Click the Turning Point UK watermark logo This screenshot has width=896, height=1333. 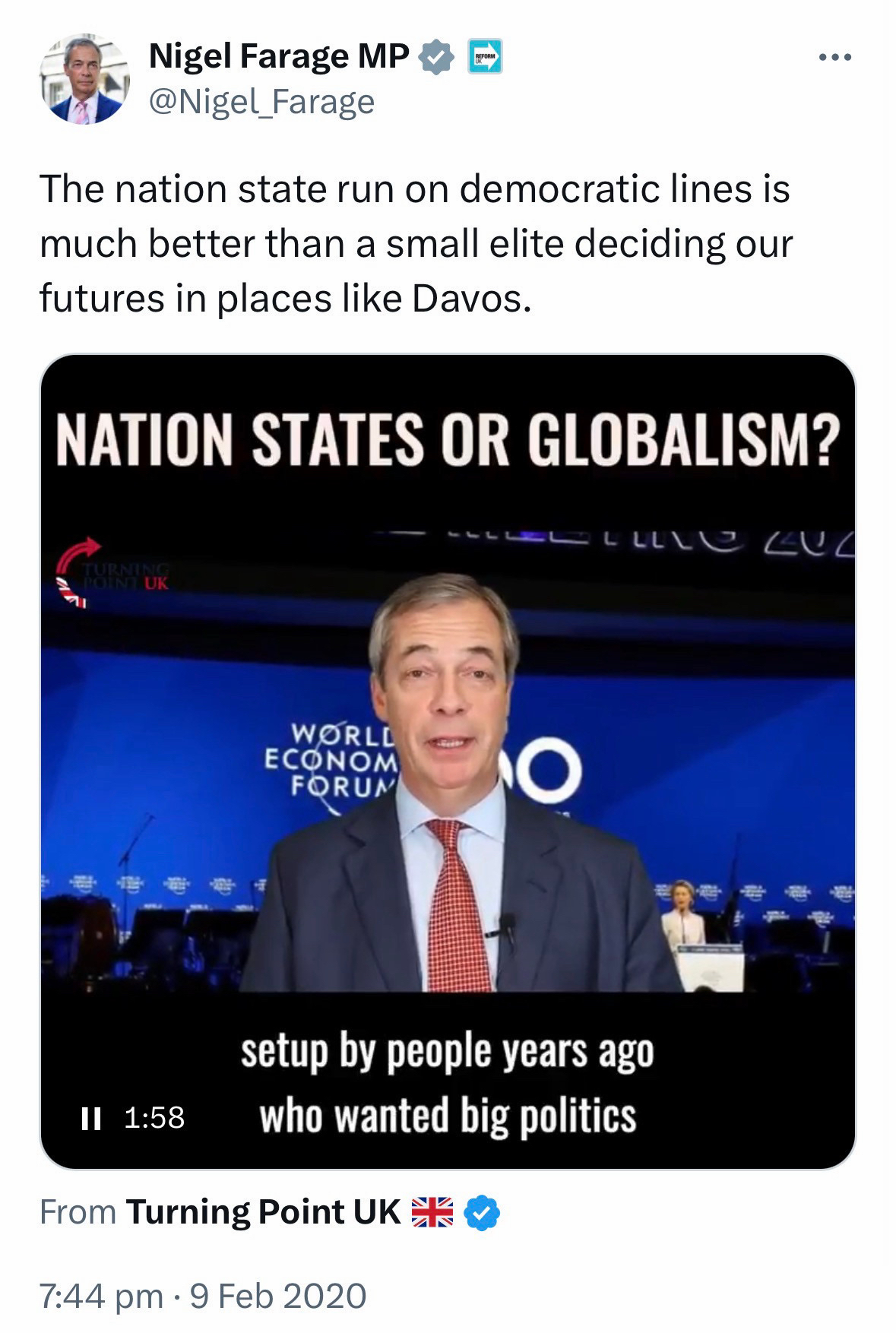point(114,572)
